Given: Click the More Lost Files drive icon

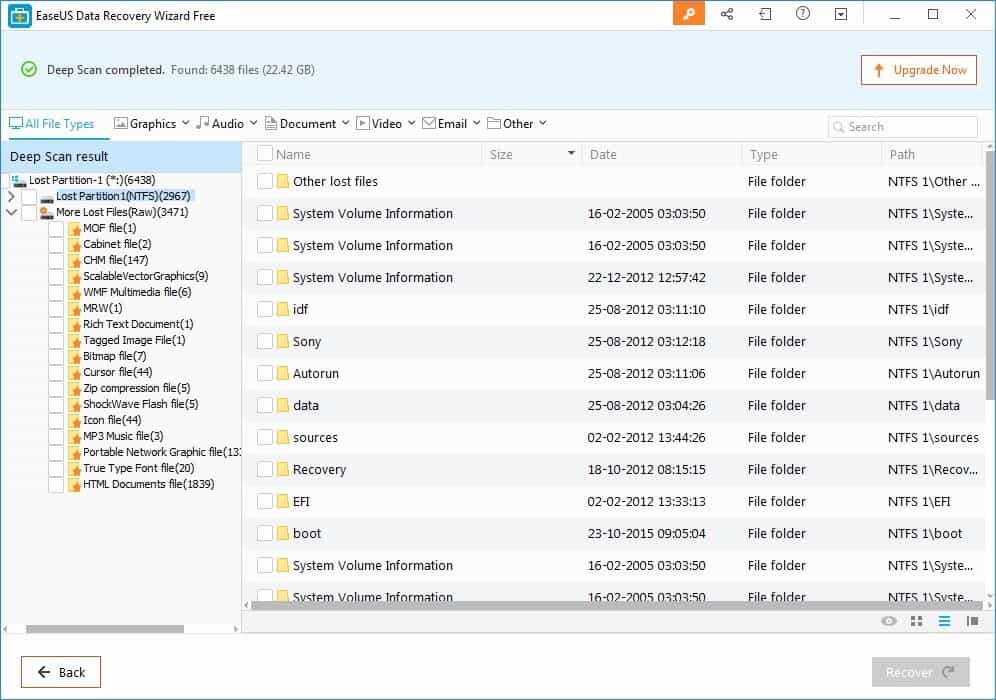Looking at the screenshot, I should [46, 213].
